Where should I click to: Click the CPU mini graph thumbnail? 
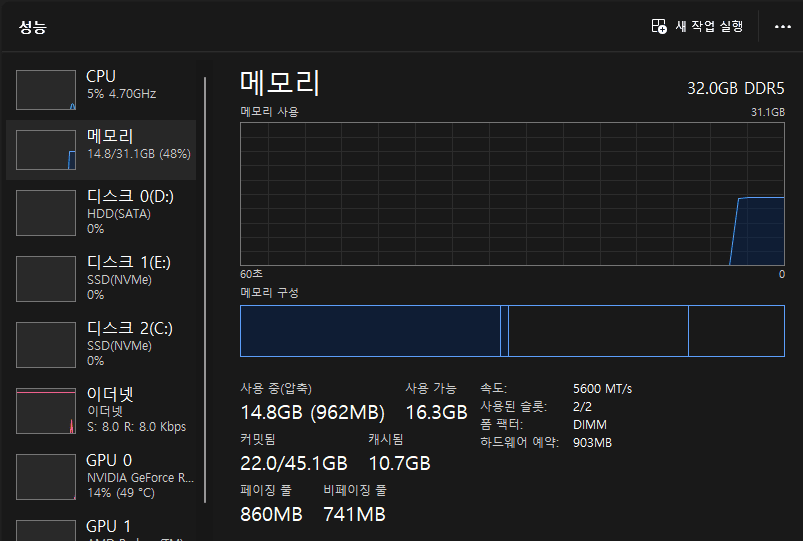pos(46,90)
